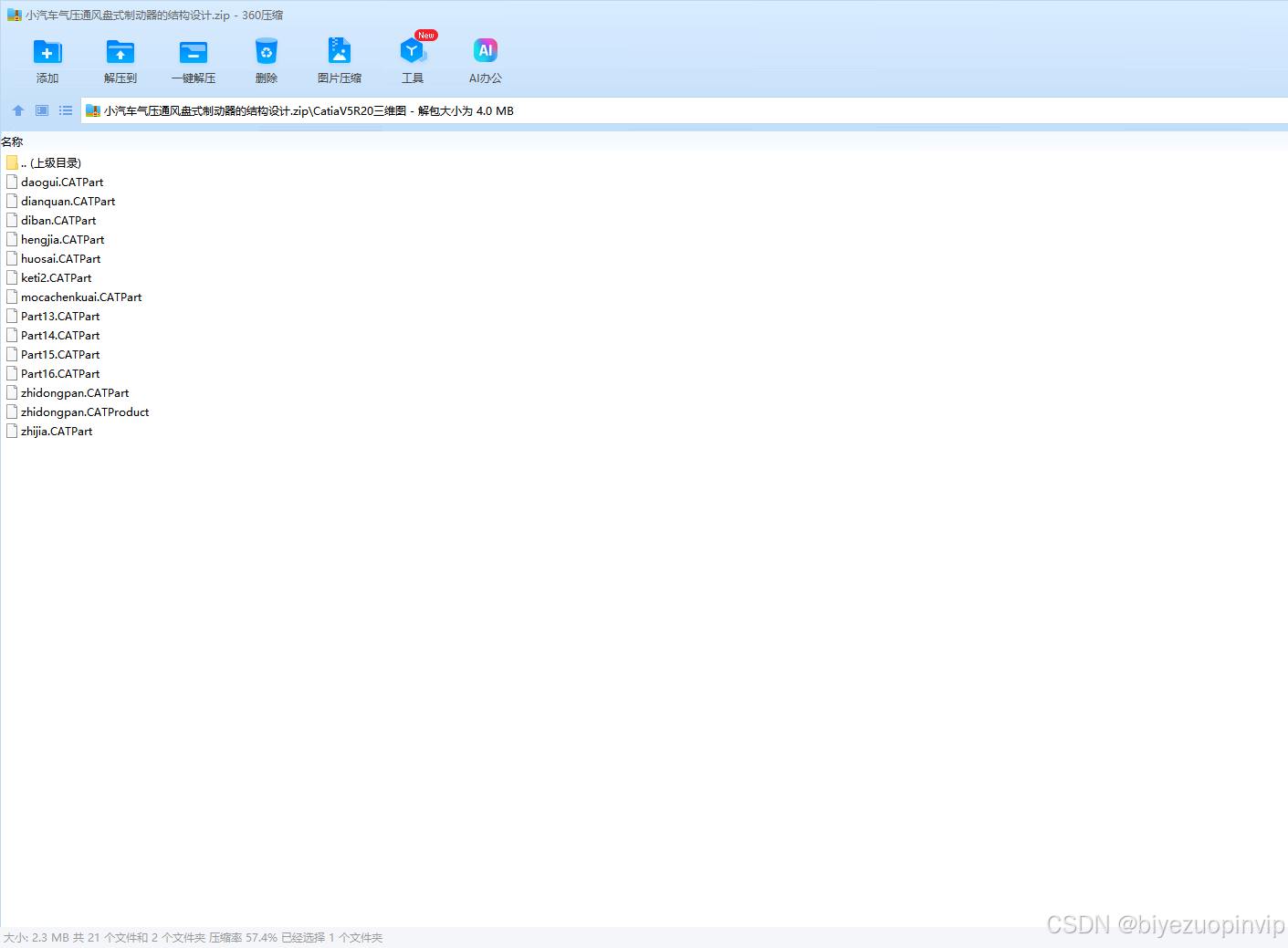Select the Part14.CATPart file
This screenshot has height=948, width=1288.
(x=60, y=335)
